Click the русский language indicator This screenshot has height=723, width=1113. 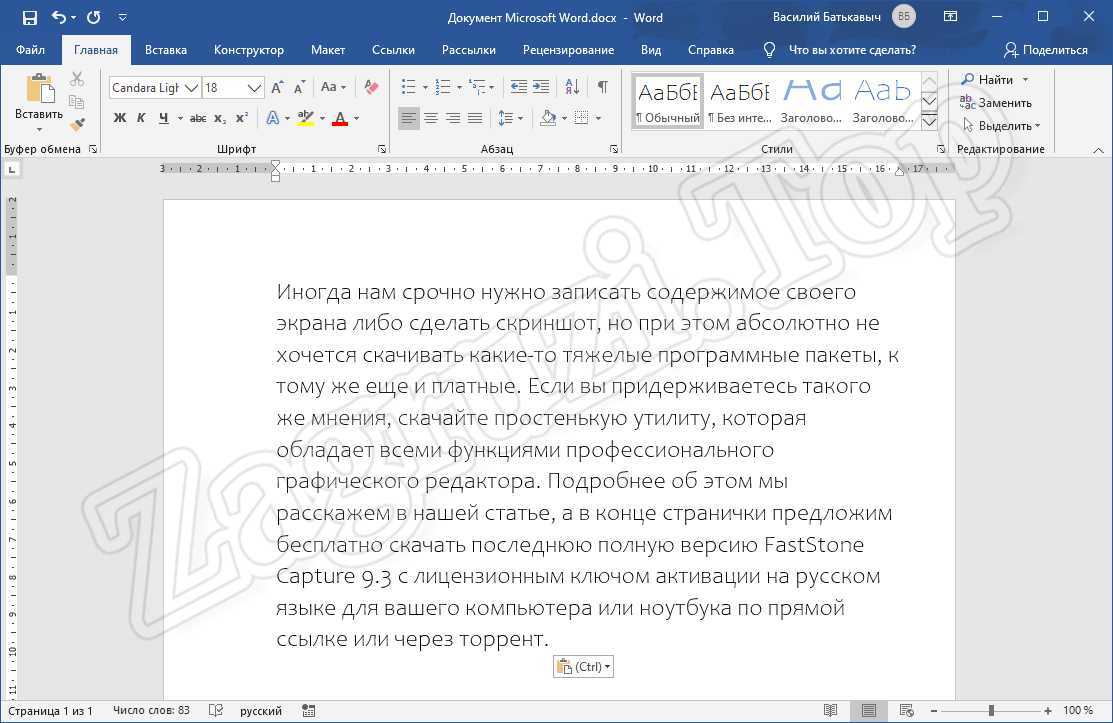tap(261, 710)
